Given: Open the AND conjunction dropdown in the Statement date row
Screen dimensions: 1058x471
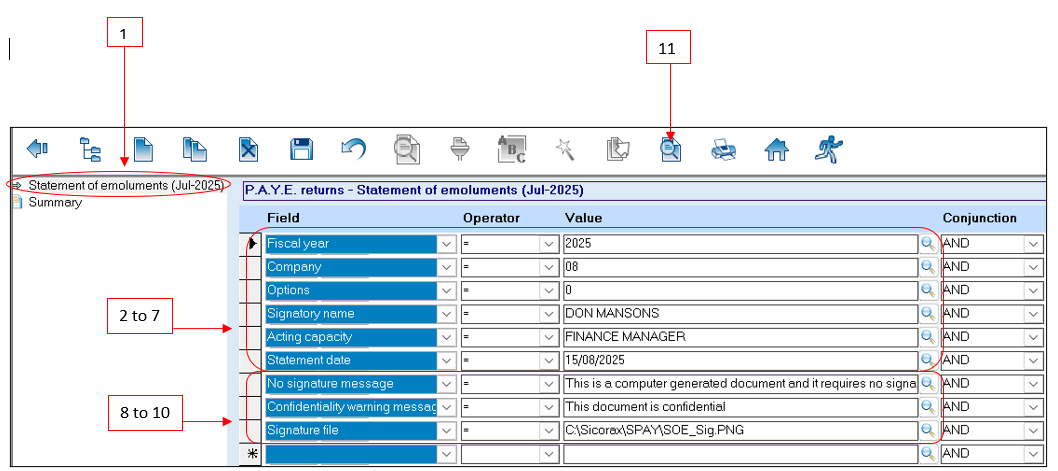Looking at the screenshot, I should (x=1034, y=360).
